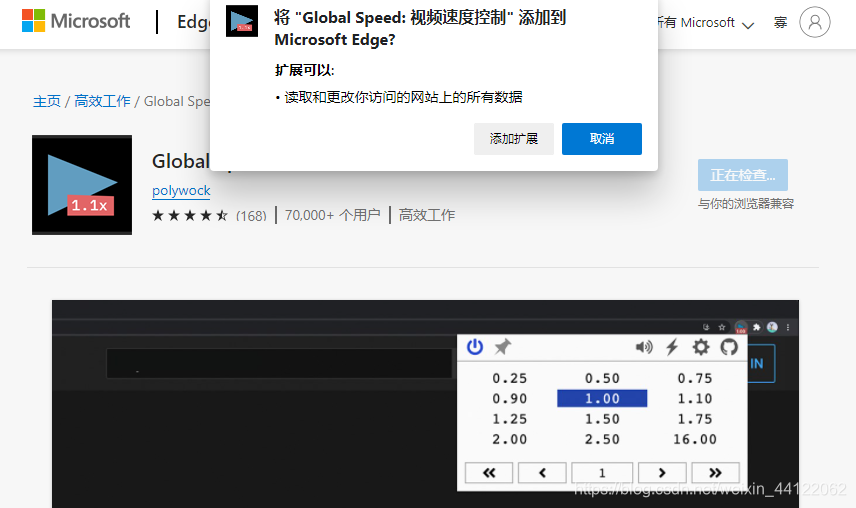Click the single right arrow speed button

[x=662, y=473]
